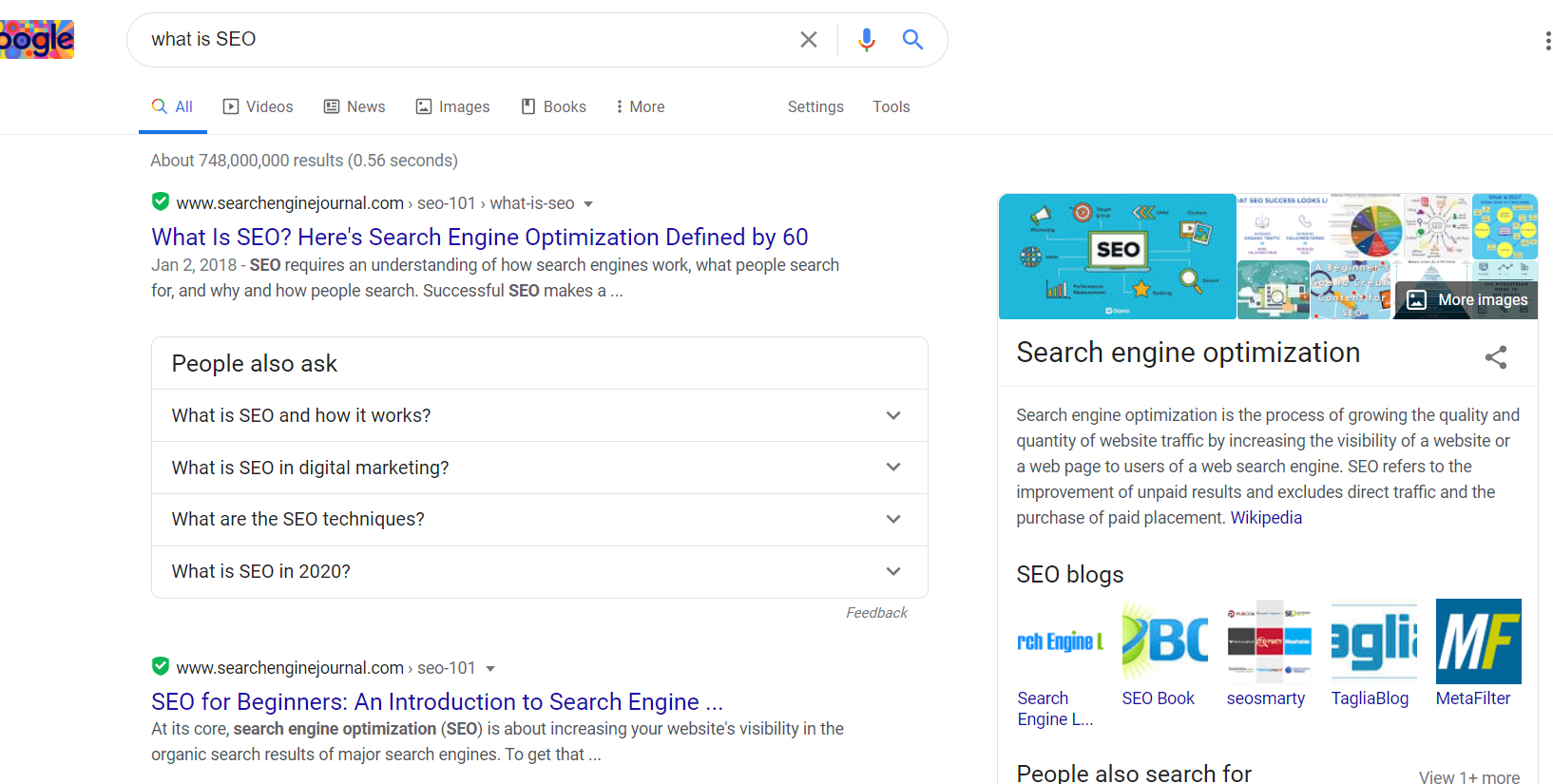Select the All results tab

pos(173,106)
